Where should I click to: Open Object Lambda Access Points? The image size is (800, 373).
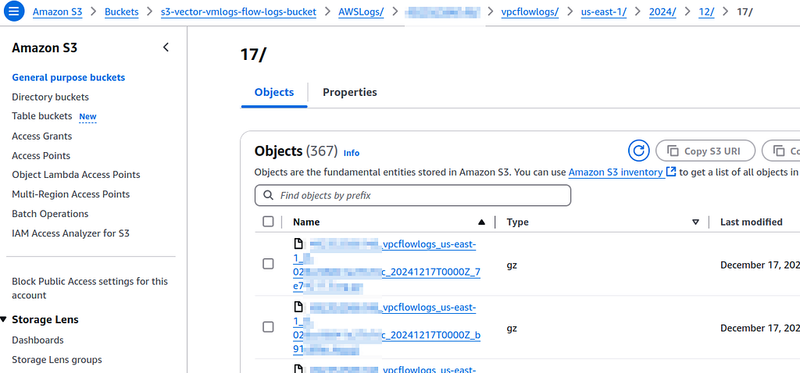tap(76, 175)
